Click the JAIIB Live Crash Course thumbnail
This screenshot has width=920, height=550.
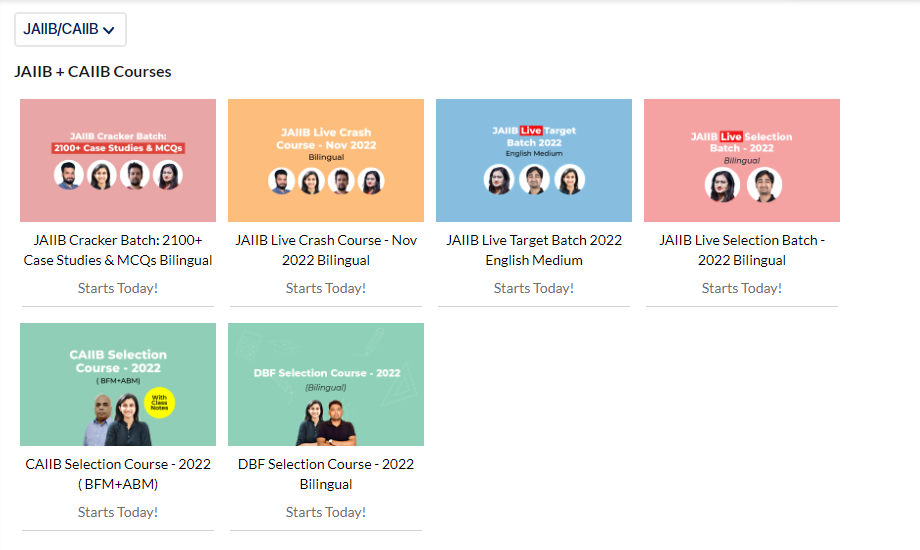click(x=326, y=160)
